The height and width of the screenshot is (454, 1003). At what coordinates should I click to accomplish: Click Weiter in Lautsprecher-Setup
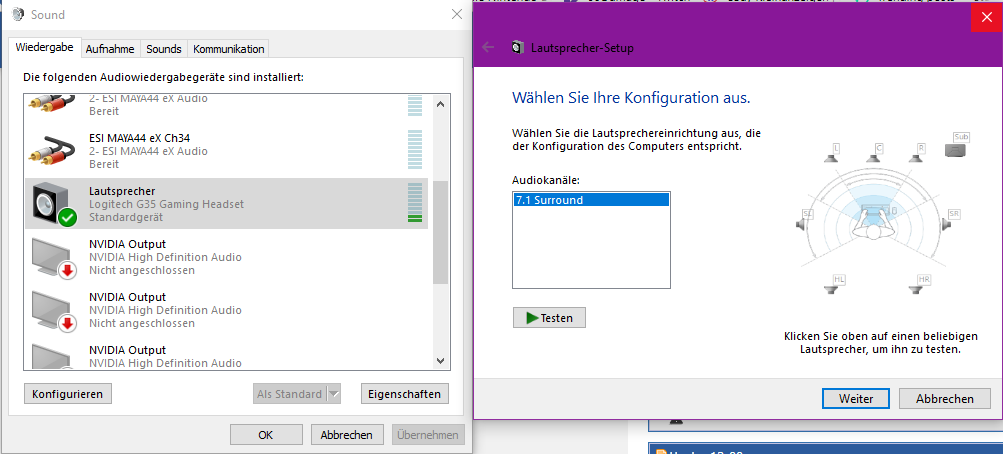pyautogui.click(x=856, y=398)
